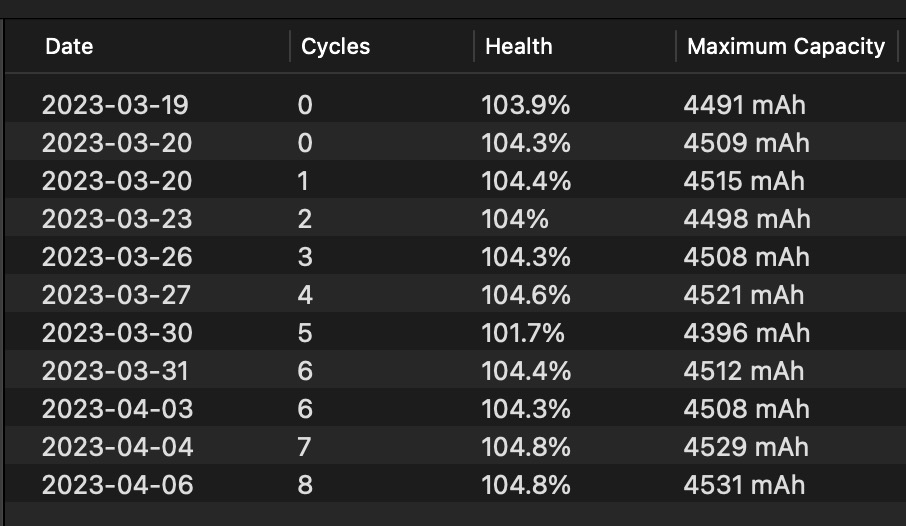Select the 2023-03-23 row

click(455, 218)
